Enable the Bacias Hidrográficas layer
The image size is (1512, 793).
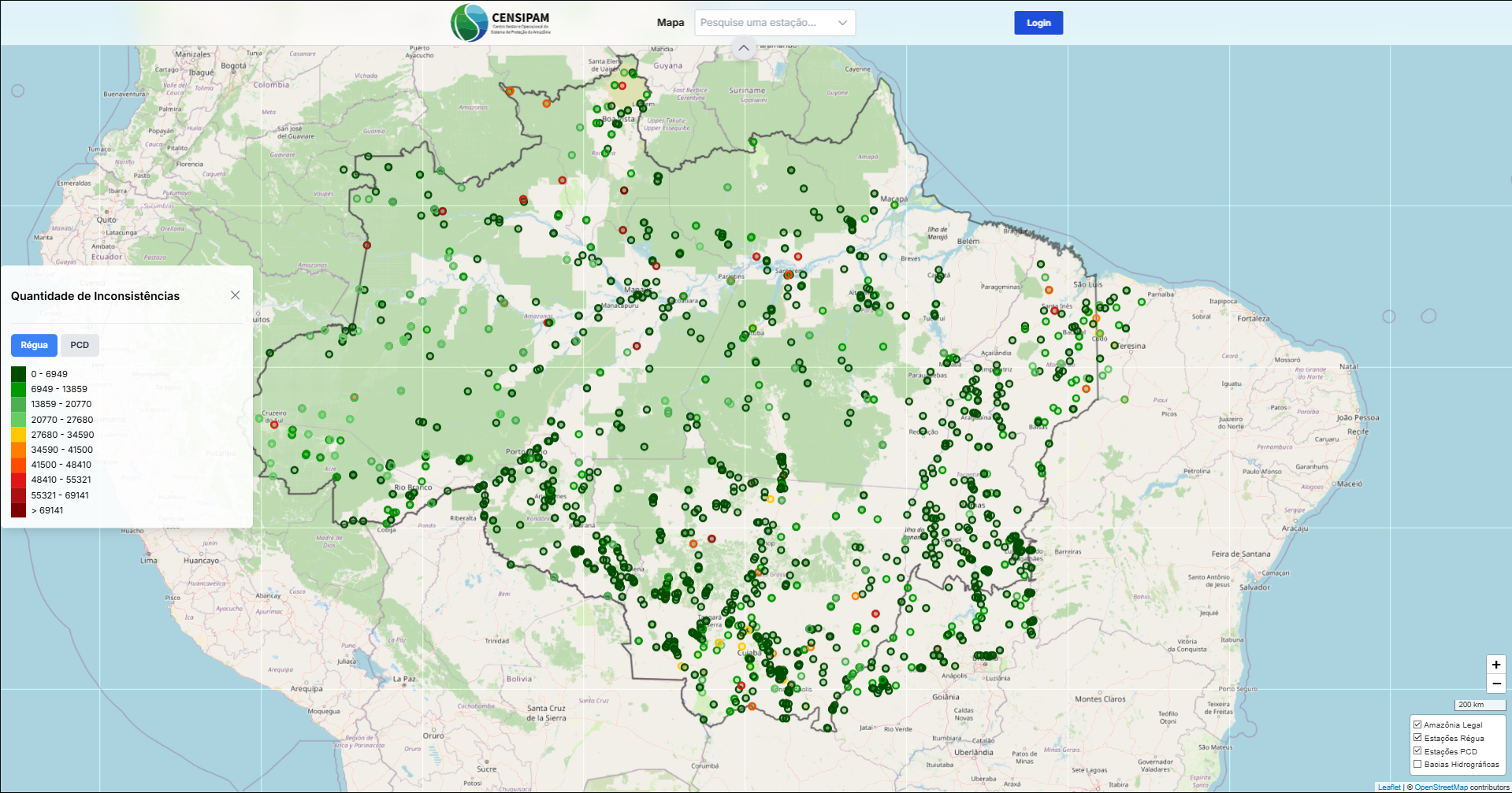(1417, 764)
